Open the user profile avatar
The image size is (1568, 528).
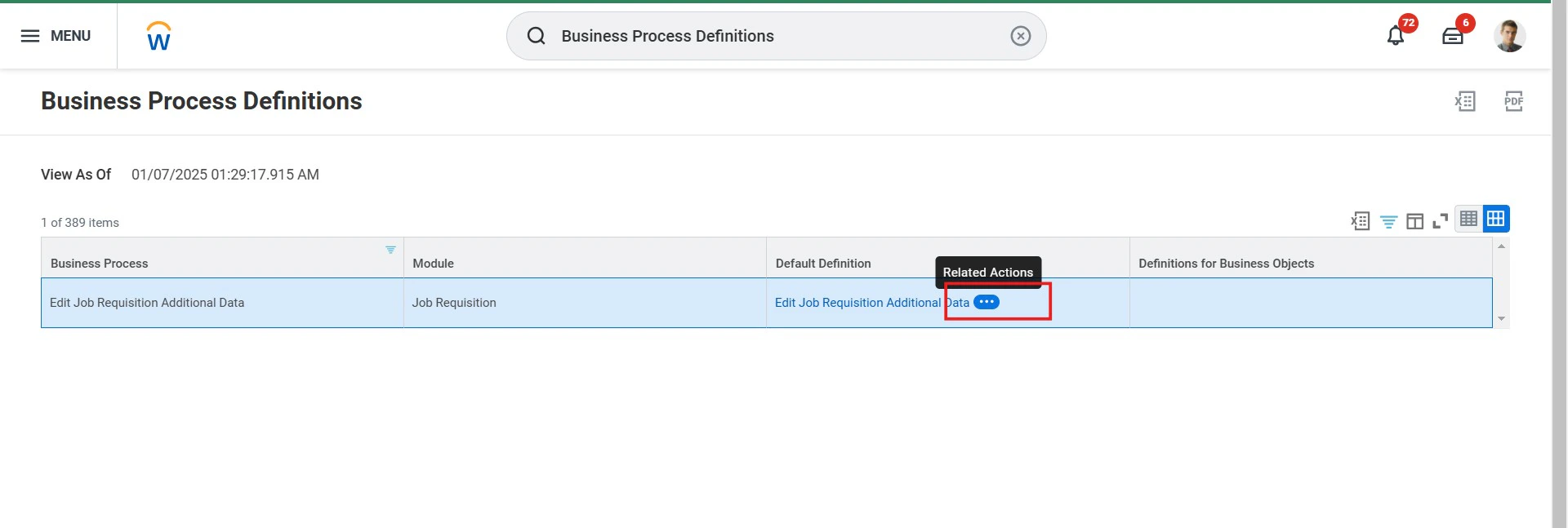pos(1509,36)
